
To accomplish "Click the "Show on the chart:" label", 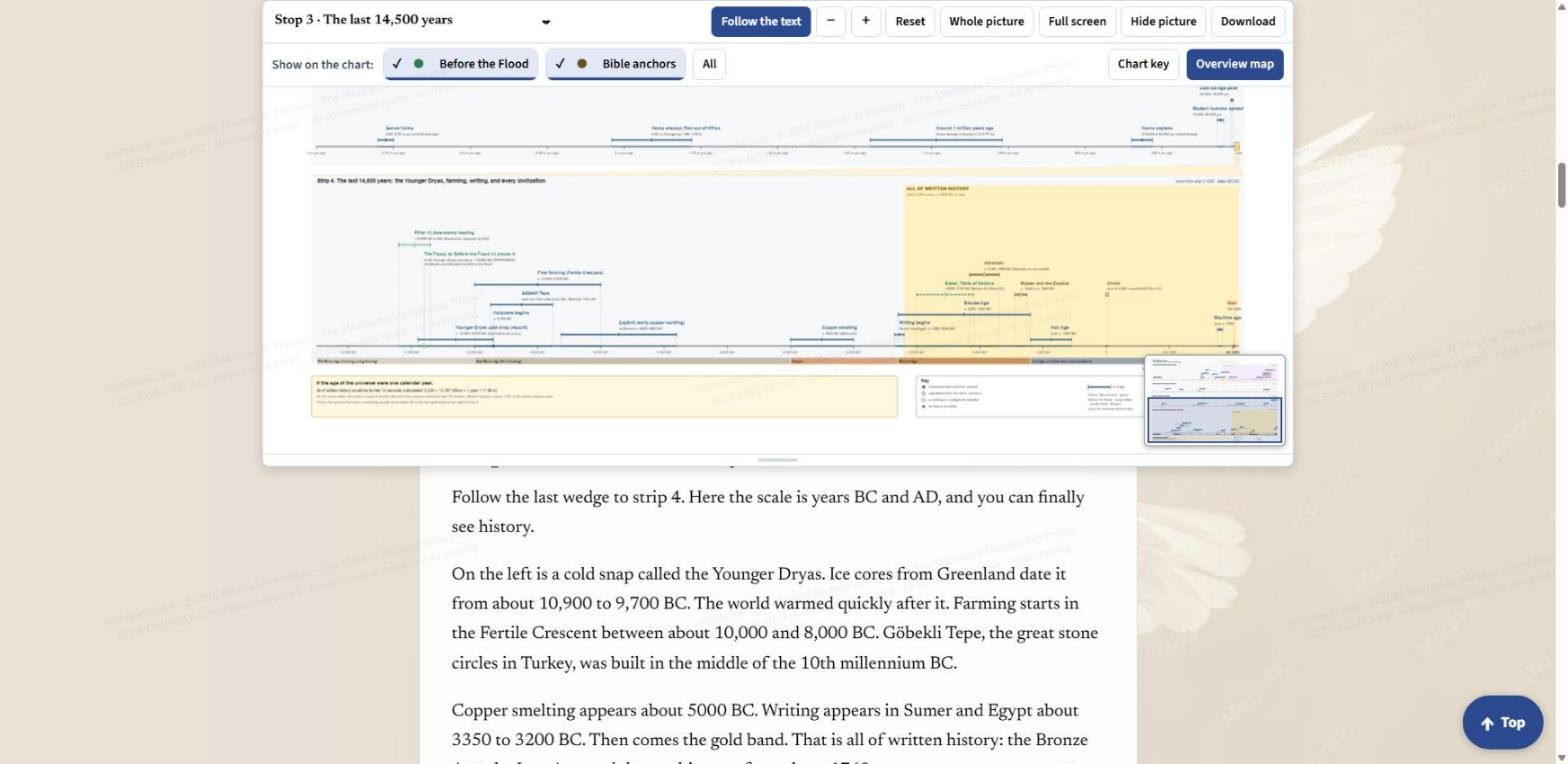I will point(323,64).
